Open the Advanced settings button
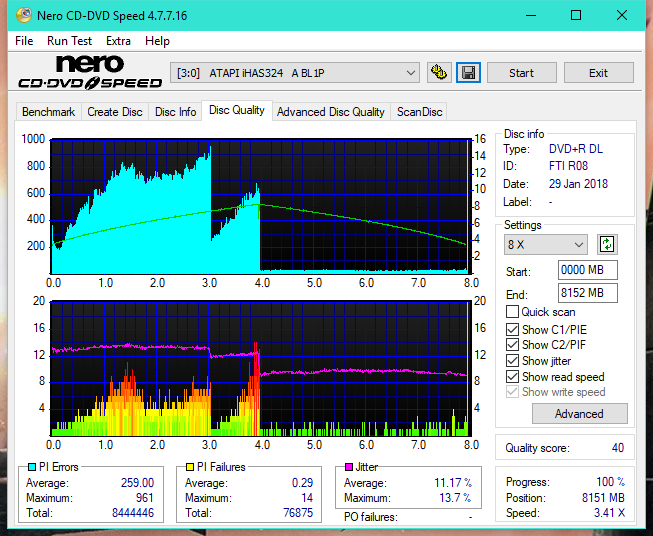Viewport: 653px width, 536px height. click(579, 414)
